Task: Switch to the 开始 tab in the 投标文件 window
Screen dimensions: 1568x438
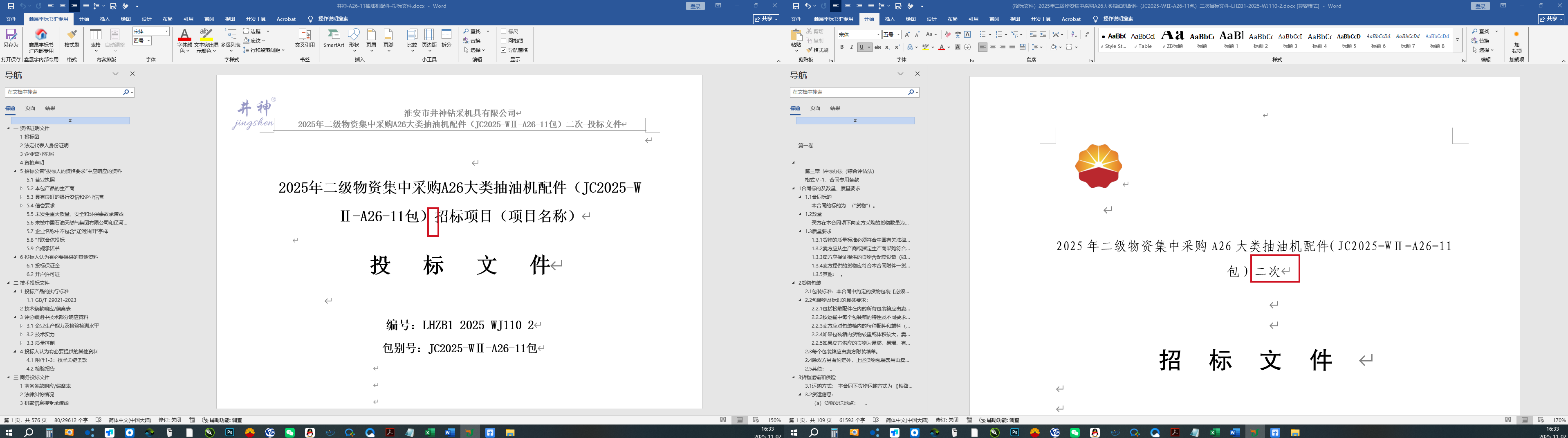Action: (84, 19)
